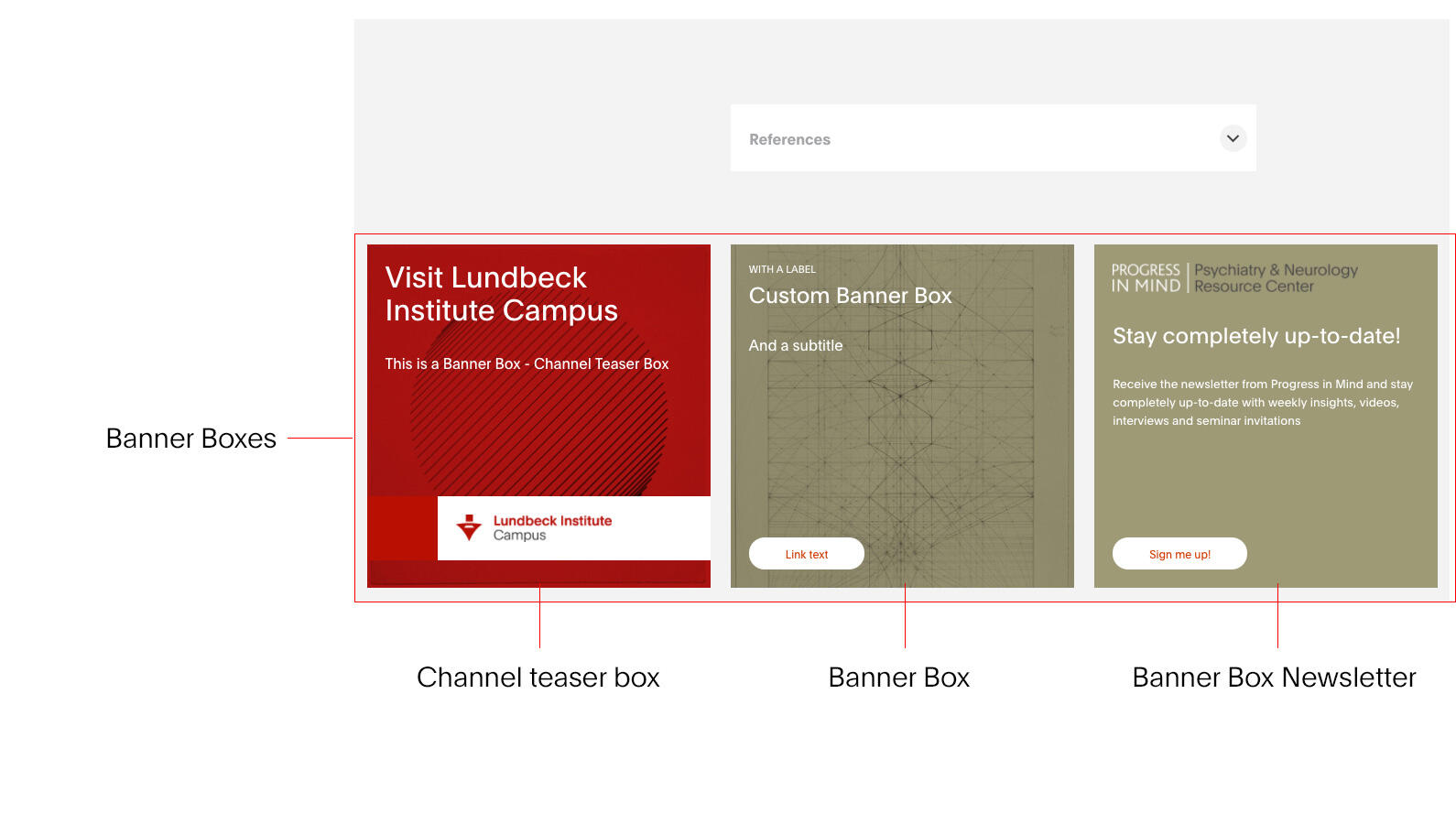The image size is (1456, 824).
Task: Click the Visit Lundbeck Institute Campus heading
Action: click(x=501, y=294)
